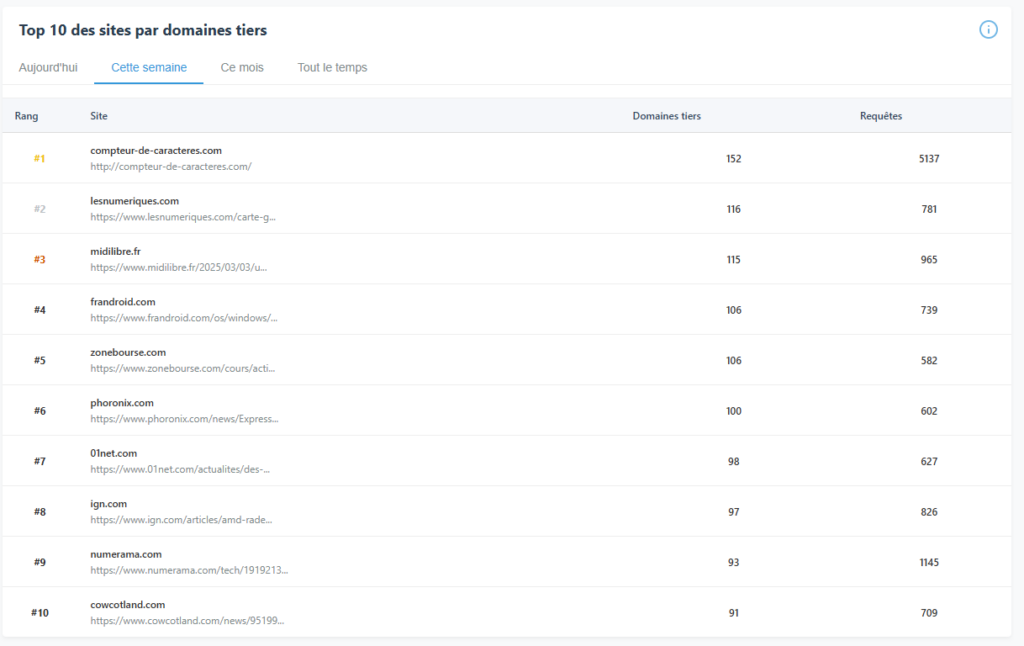Select the ign.com site name
Image resolution: width=1024 pixels, height=646 pixels.
coord(108,504)
